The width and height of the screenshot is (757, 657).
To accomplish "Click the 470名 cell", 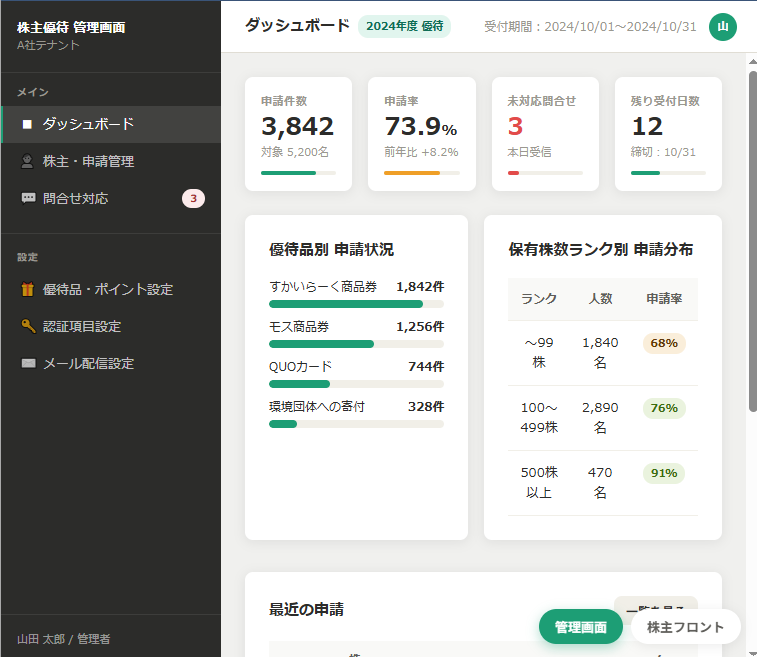I will (x=600, y=483).
